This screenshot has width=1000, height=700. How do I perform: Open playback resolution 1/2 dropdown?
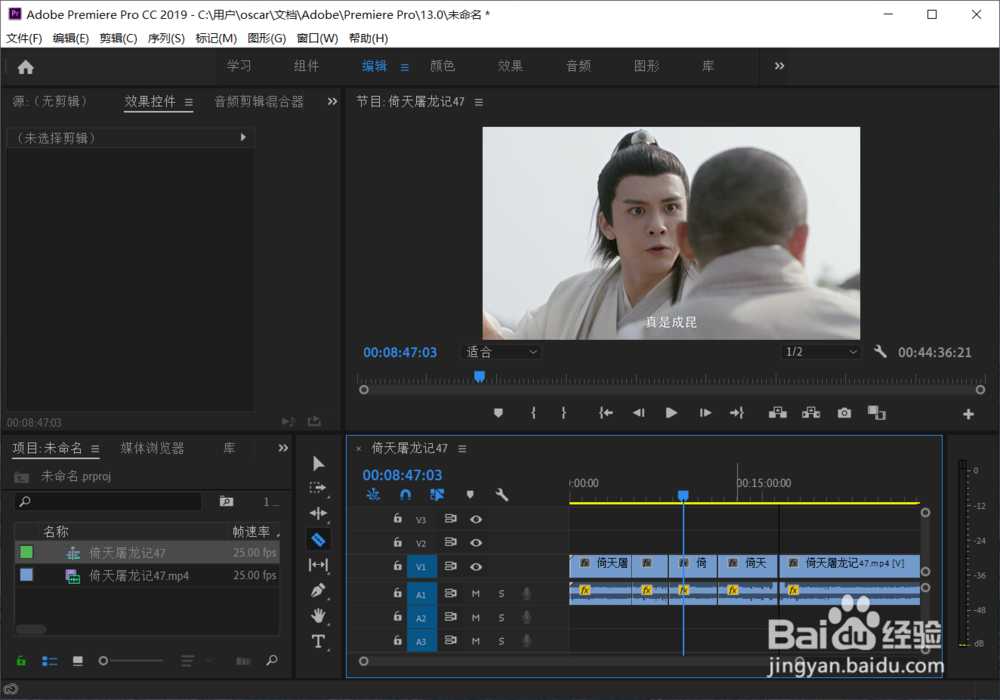tap(821, 352)
